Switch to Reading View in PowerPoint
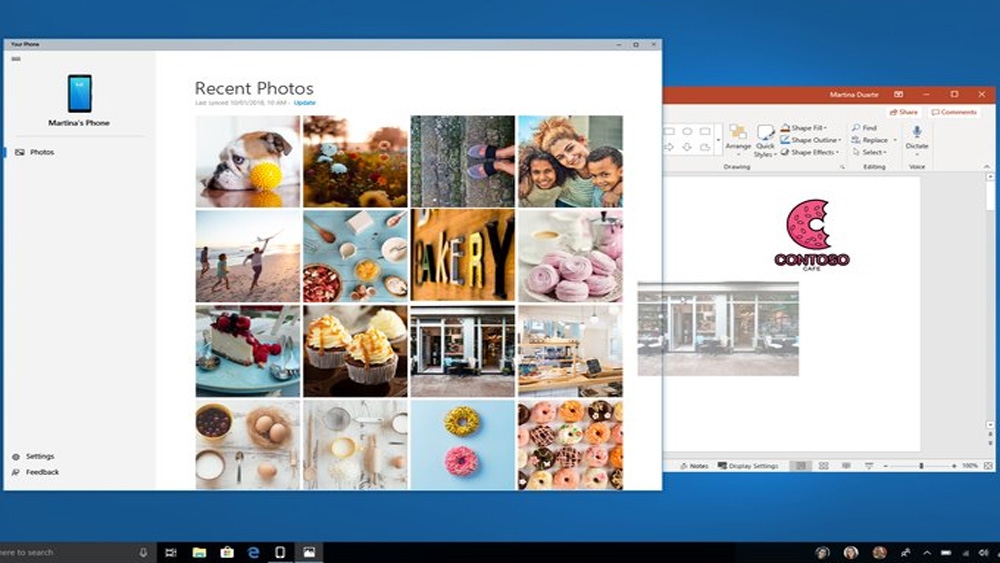Image resolution: width=1000 pixels, height=563 pixels. 846,466
